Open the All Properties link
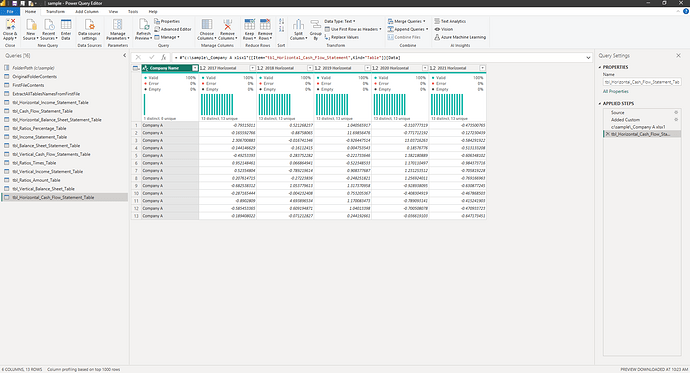 click(x=616, y=91)
